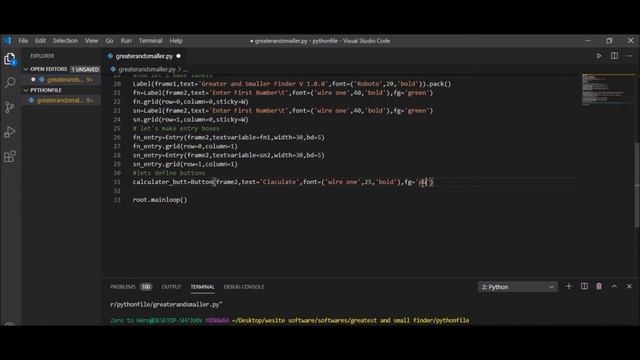This screenshot has width=640, height=360.
Task: Open the Terminal menu
Action: click(x=151, y=40)
